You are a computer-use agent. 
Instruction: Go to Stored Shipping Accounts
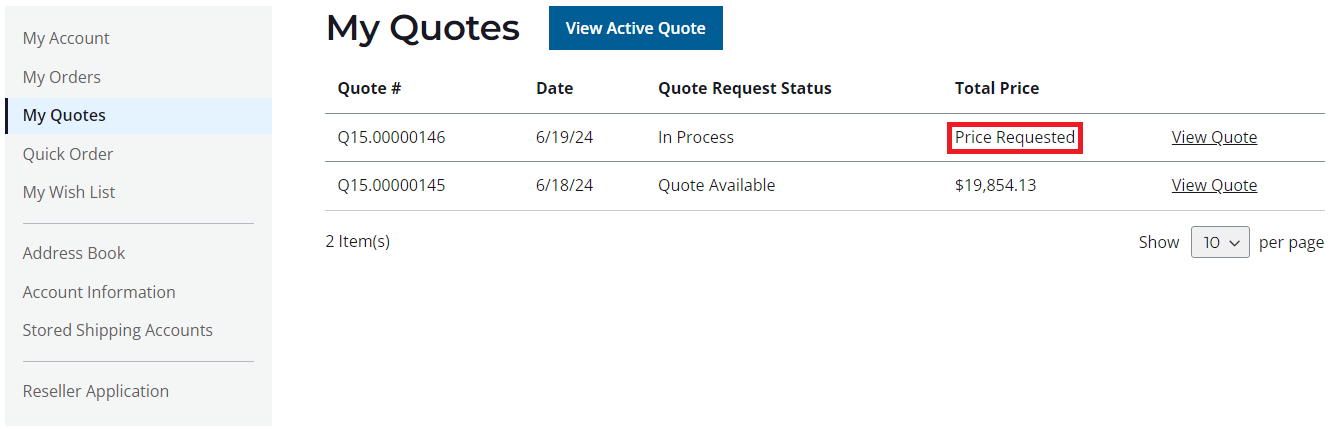tap(118, 330)
